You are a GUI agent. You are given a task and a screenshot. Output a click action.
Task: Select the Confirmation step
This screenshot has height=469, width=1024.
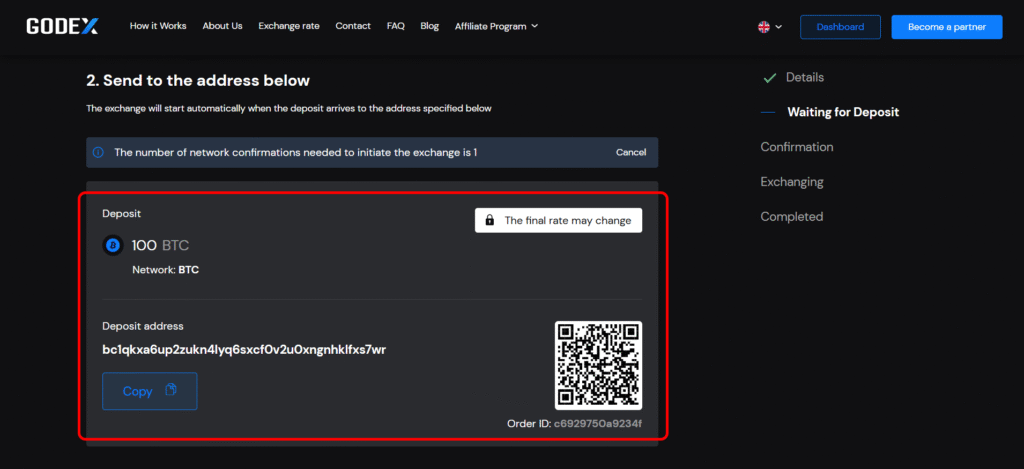point(797,147)
